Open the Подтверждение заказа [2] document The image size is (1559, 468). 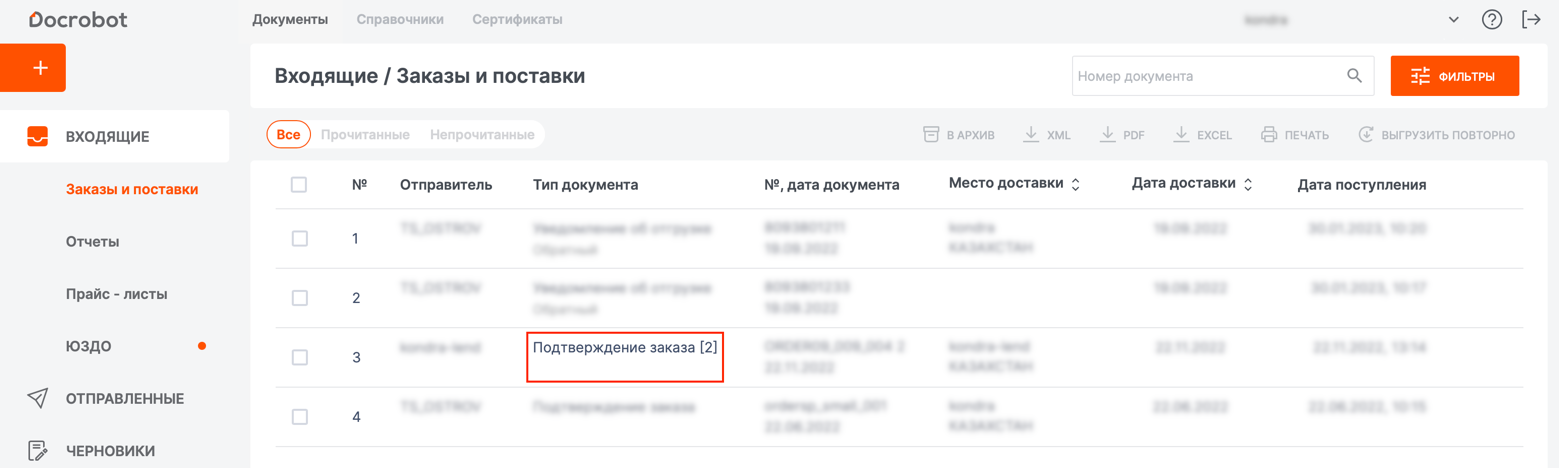624,348
